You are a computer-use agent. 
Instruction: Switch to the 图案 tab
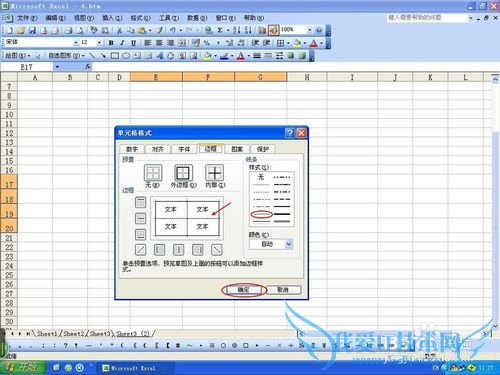pos(237,149)
